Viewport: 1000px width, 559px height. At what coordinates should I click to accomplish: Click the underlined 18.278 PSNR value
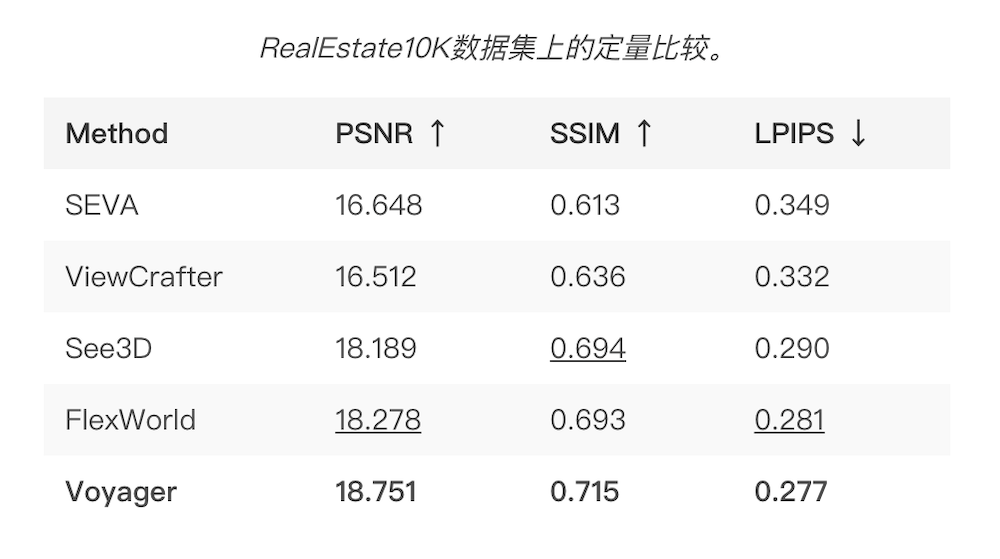(x=378, y=420)
